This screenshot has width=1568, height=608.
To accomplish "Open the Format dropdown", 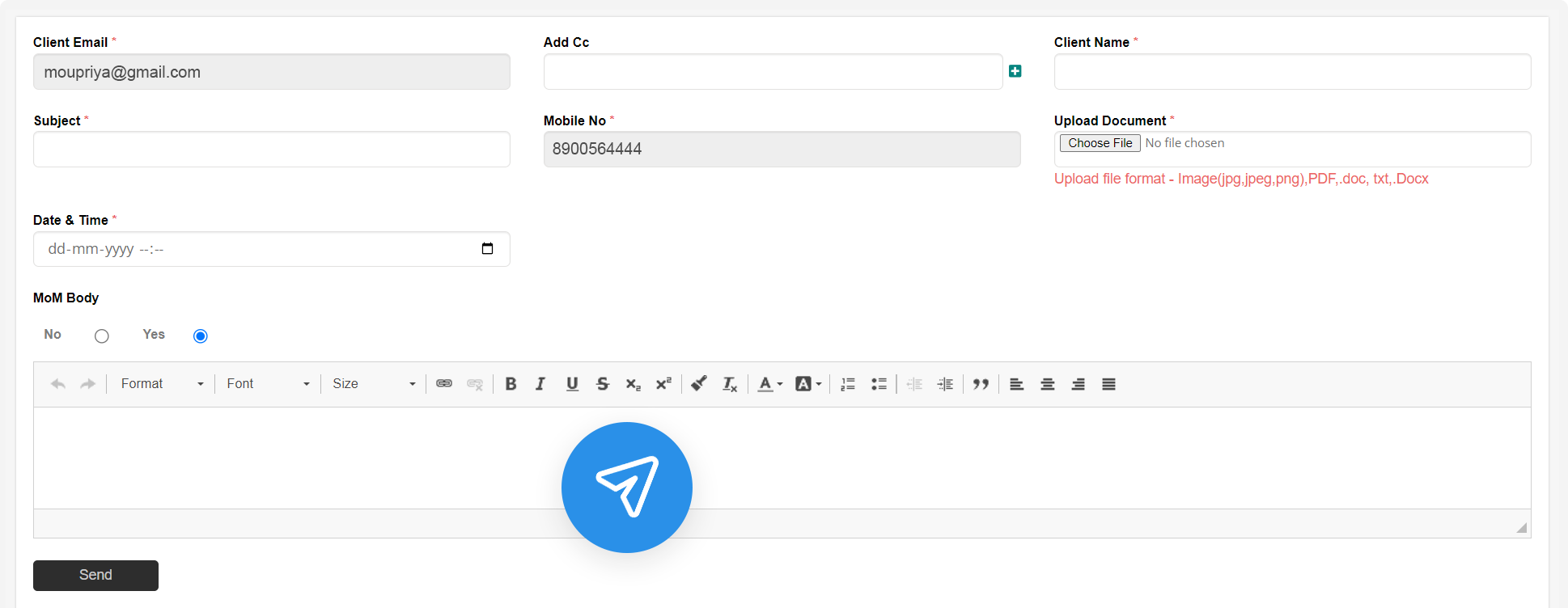I will tap(161, 384).
